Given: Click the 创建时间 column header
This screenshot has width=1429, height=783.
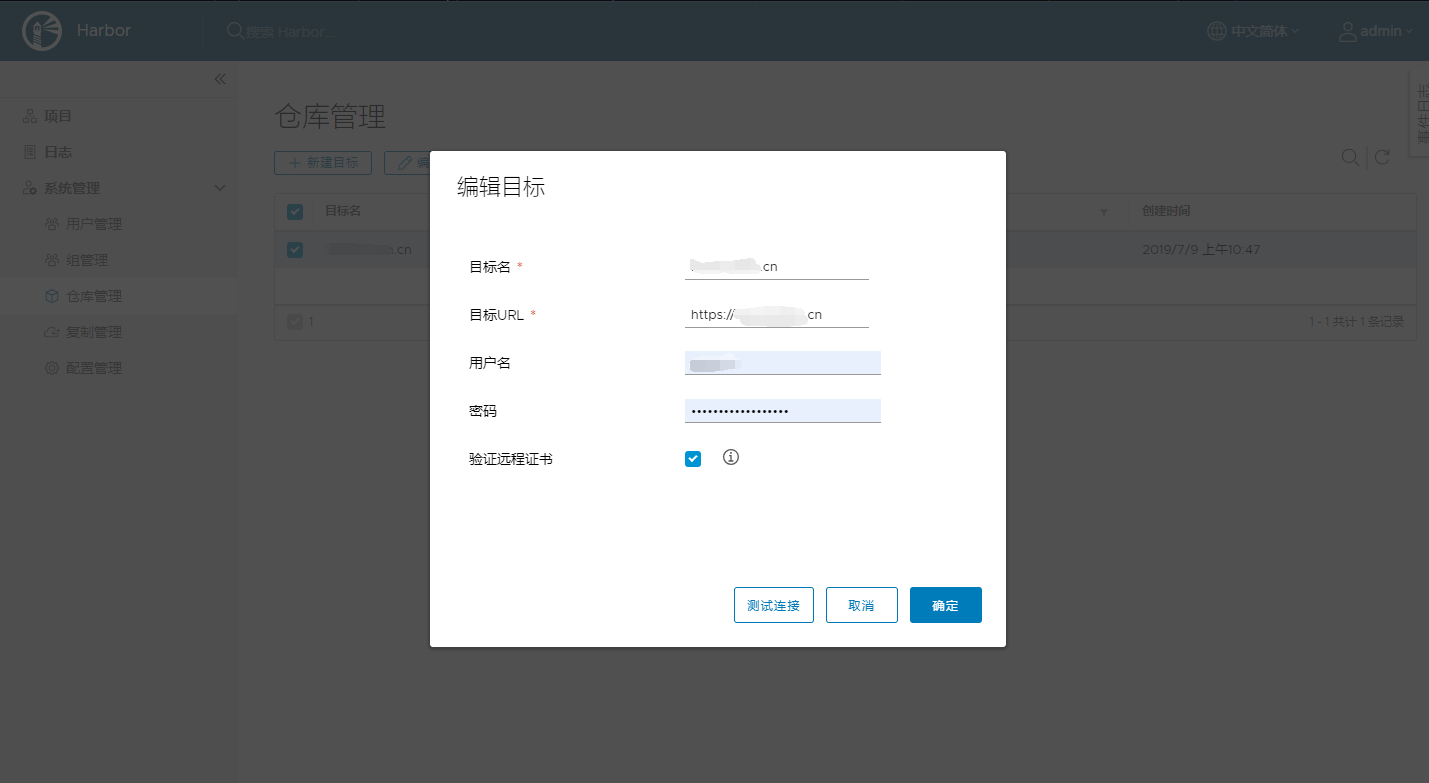Looking at the screenshot, I should click(x=1166, y=211).
